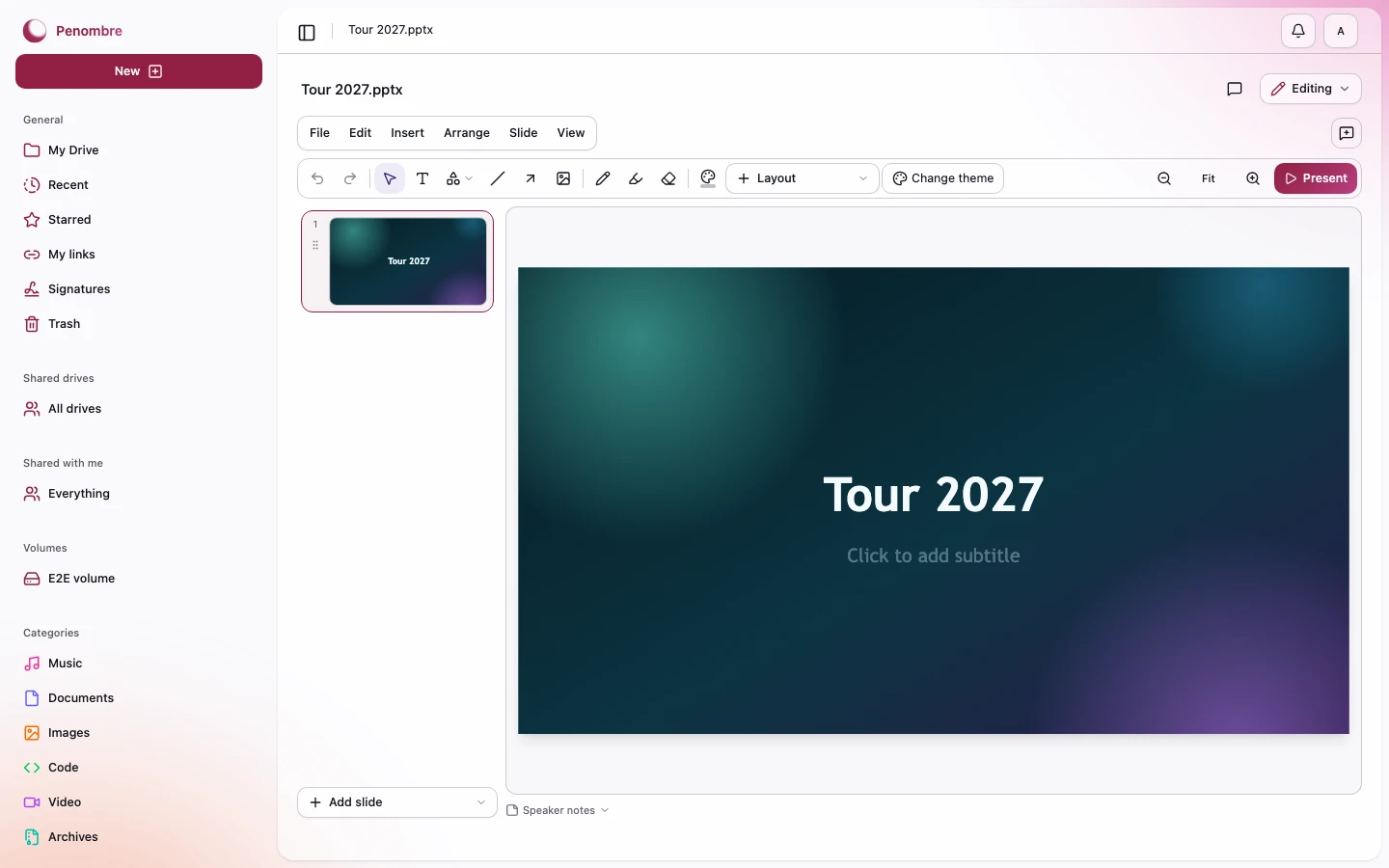Viewport: 1389px width, 868px height.
Task: Select the Arrow tool
Action: click(531, 178)
